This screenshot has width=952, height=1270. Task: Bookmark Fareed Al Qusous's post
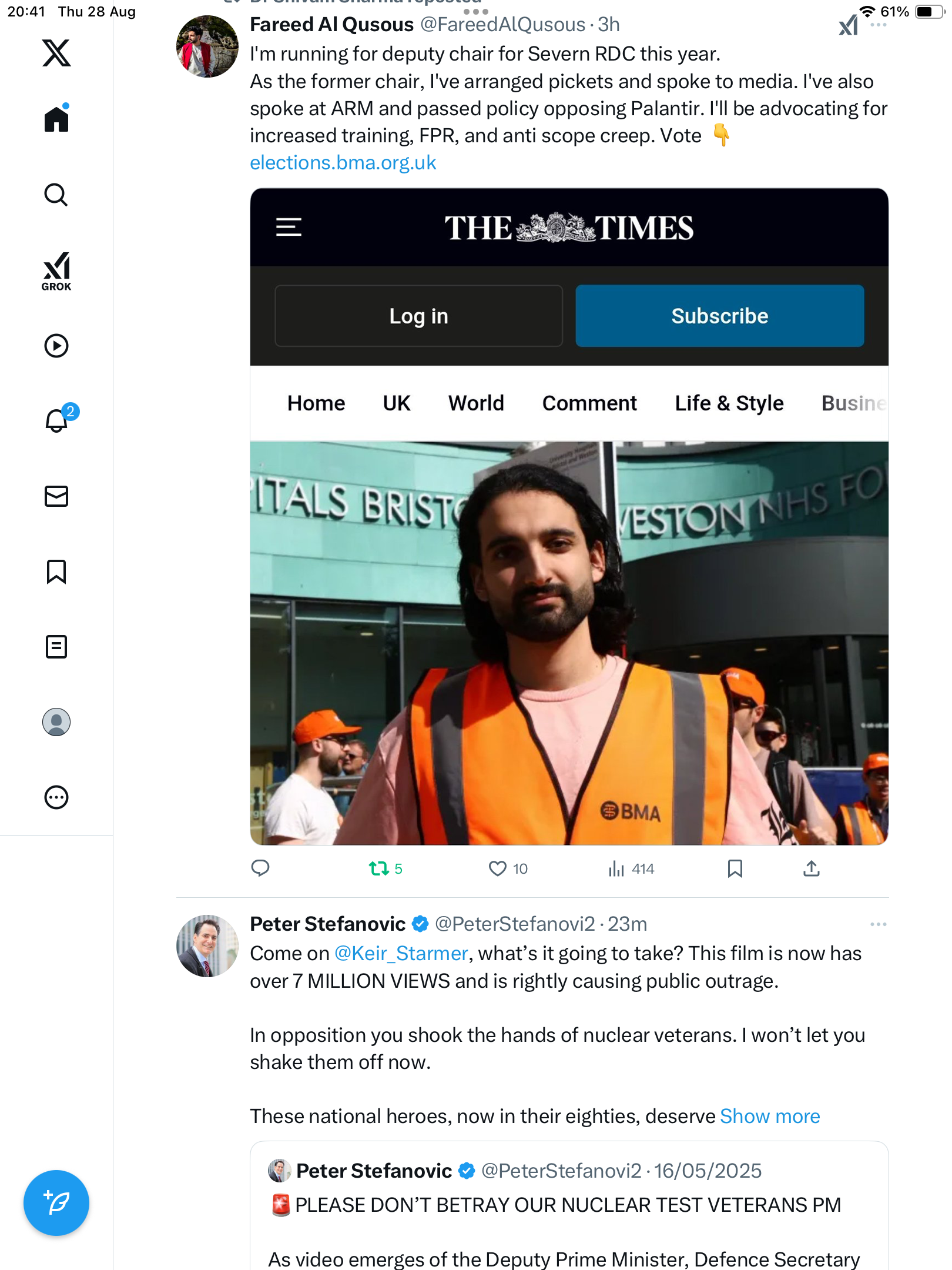pos(735,868)
